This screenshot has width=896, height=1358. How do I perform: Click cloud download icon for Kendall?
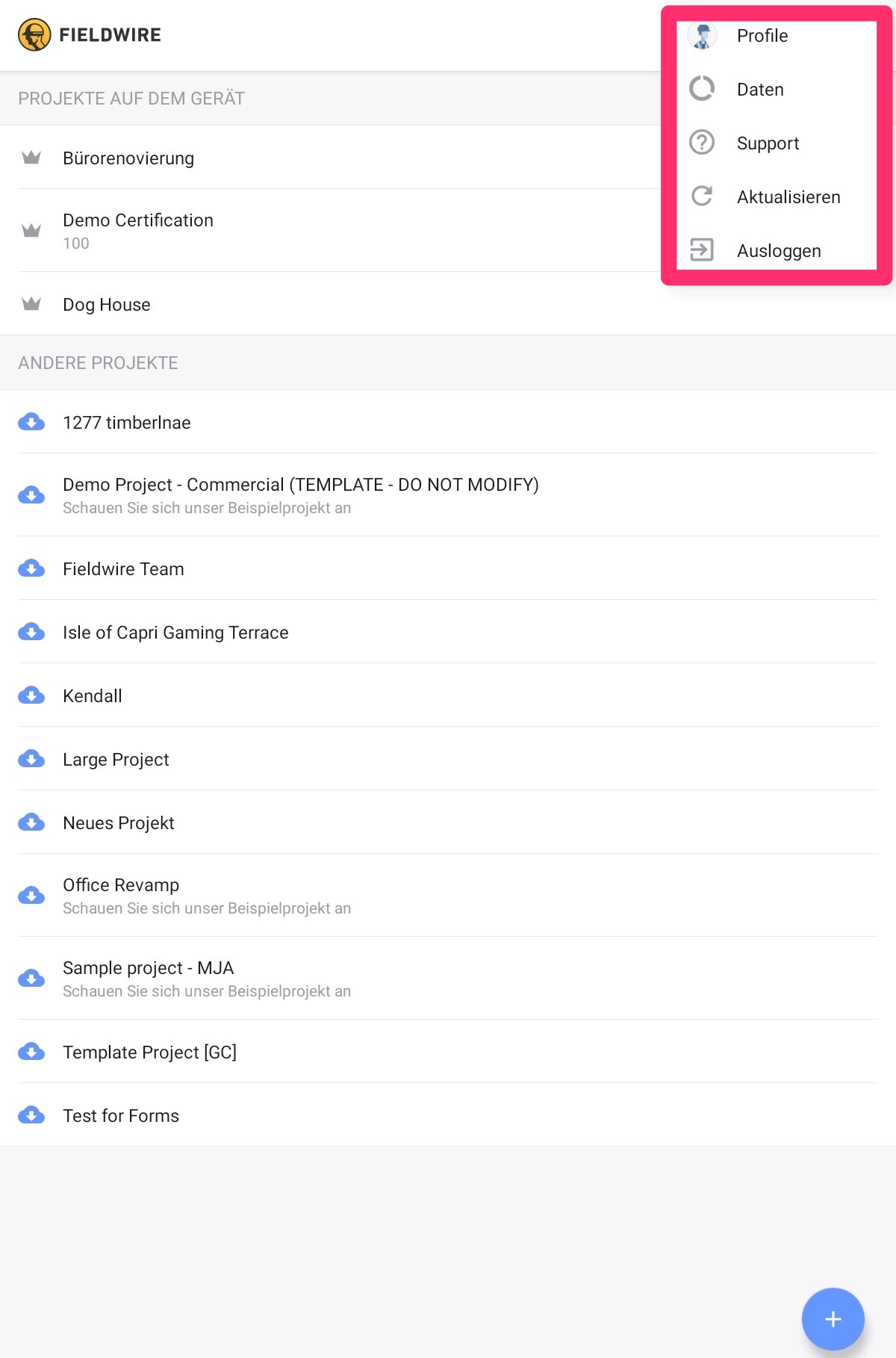[x=31, y=695]
